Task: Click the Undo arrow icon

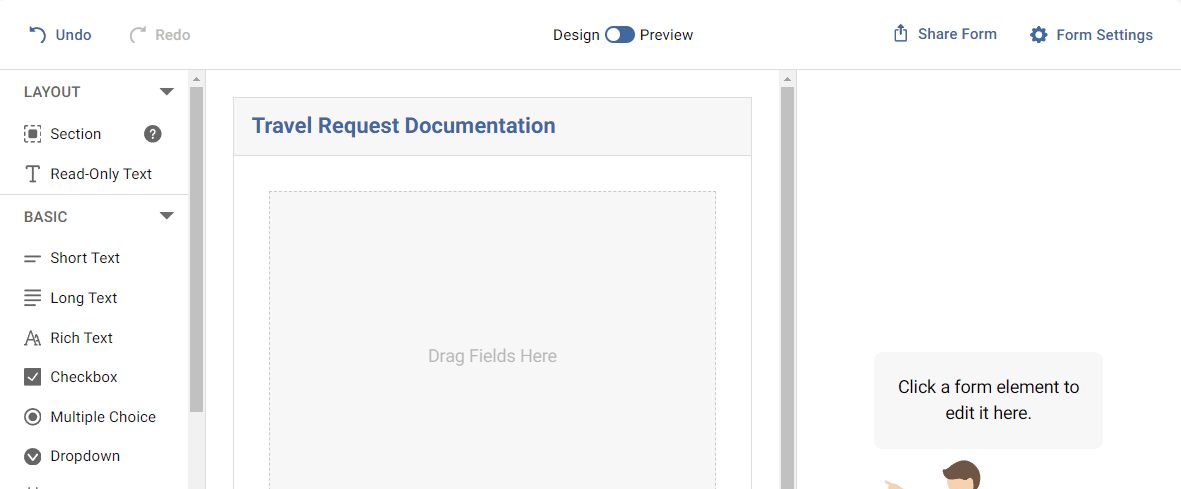Action: pyautogui.click(x=37, y=35)
